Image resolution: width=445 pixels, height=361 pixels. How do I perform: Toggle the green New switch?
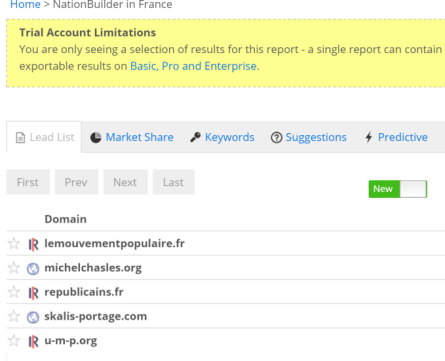tap(398, 189)
